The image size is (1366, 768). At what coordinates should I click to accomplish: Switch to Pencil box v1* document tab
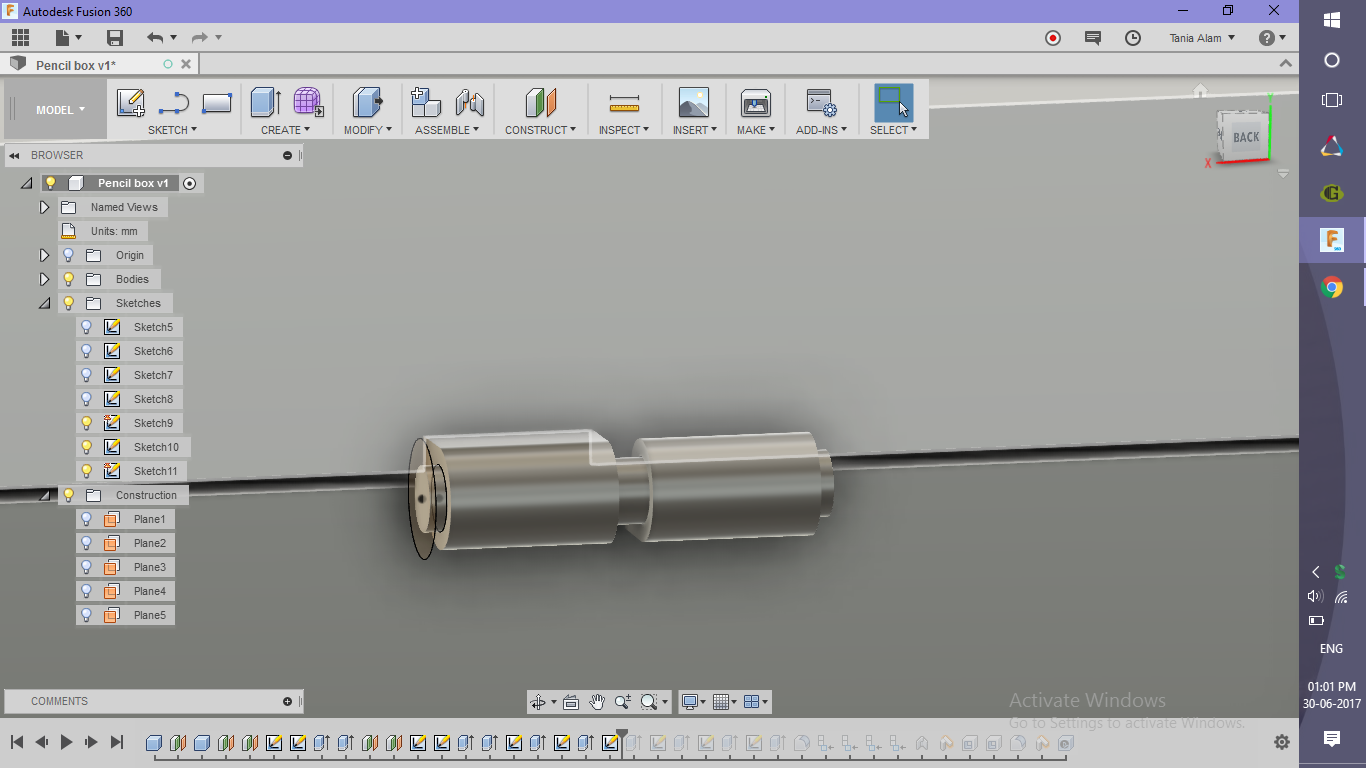76,65
